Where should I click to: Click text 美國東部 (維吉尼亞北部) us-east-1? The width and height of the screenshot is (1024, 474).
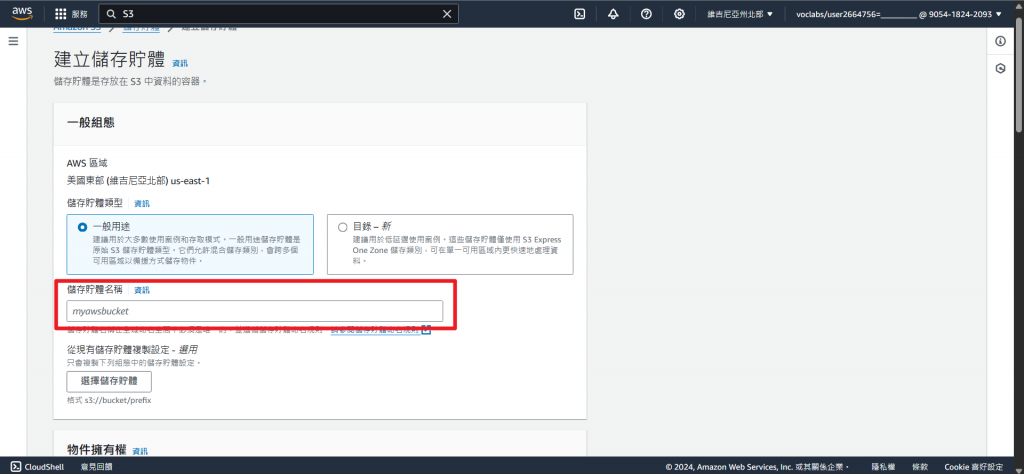[x=138, y=180]
